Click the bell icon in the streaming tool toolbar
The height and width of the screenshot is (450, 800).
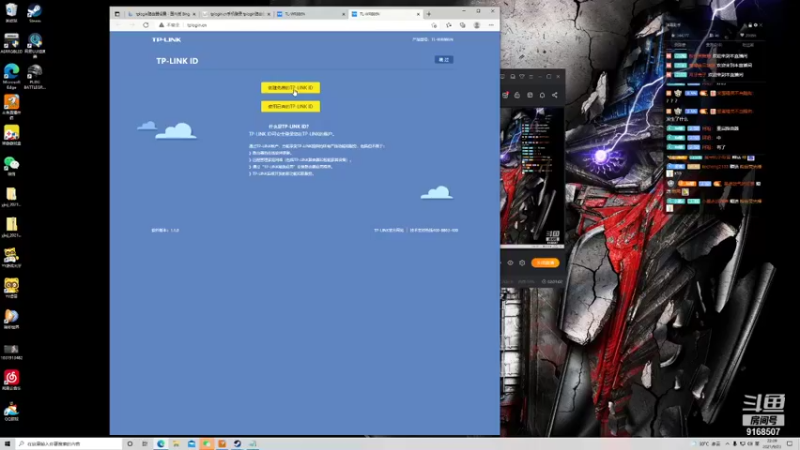pos(542,95)
